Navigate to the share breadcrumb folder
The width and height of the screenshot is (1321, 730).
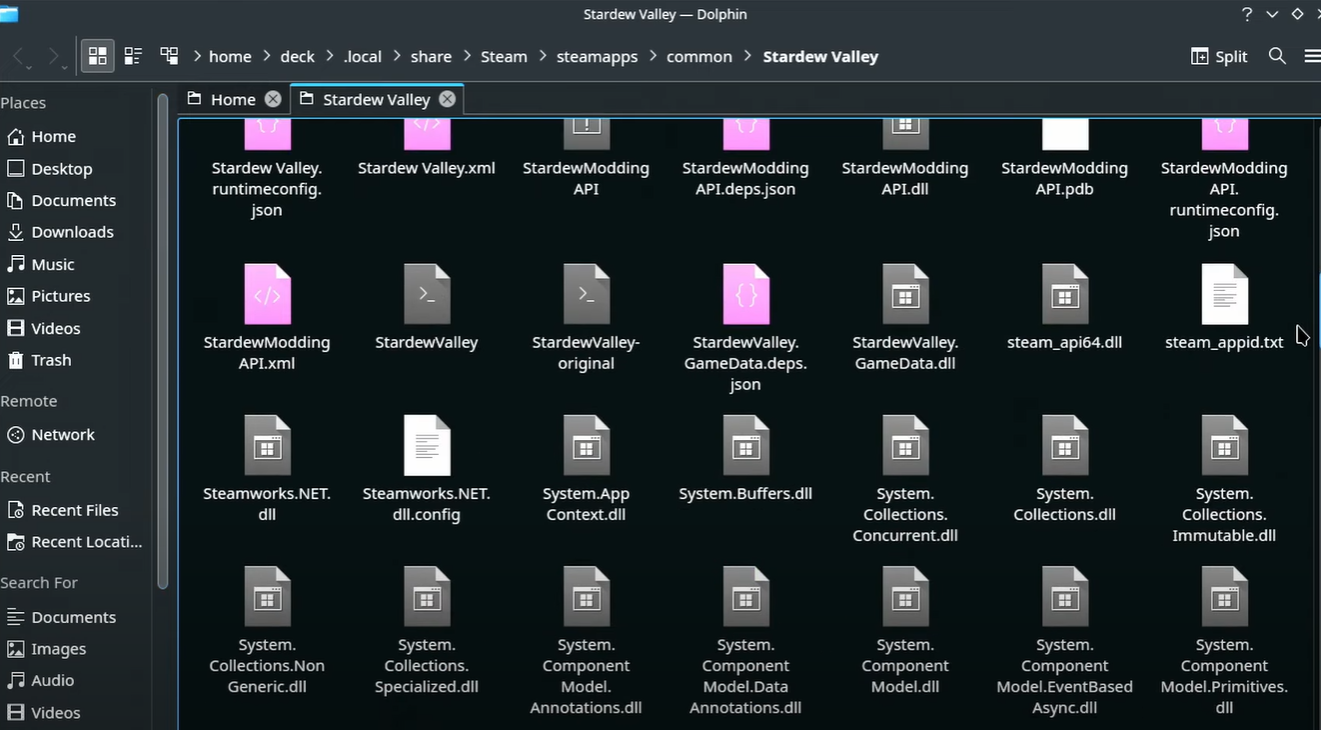point(431,57)
